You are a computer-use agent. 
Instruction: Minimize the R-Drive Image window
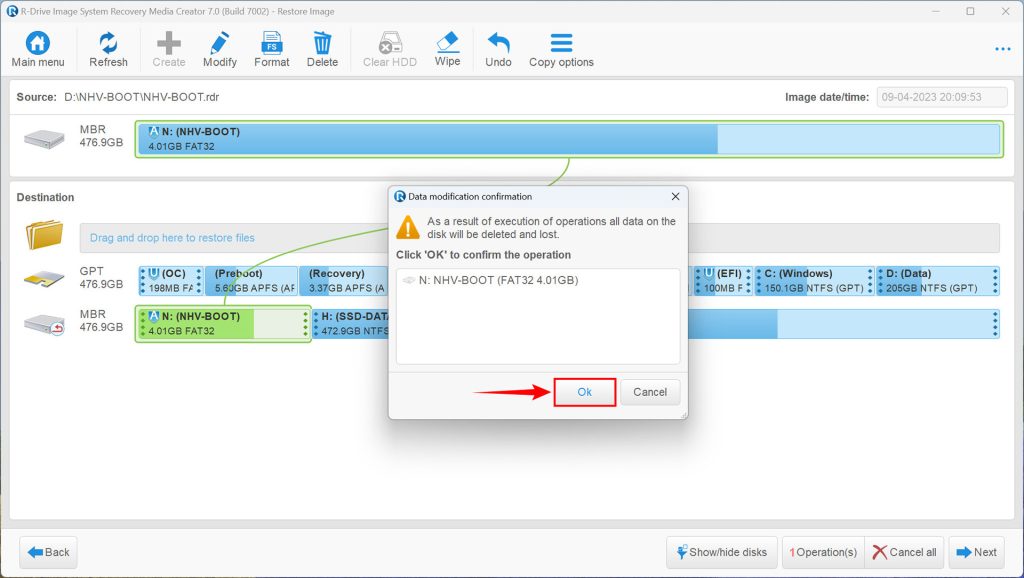coord(936,11)
